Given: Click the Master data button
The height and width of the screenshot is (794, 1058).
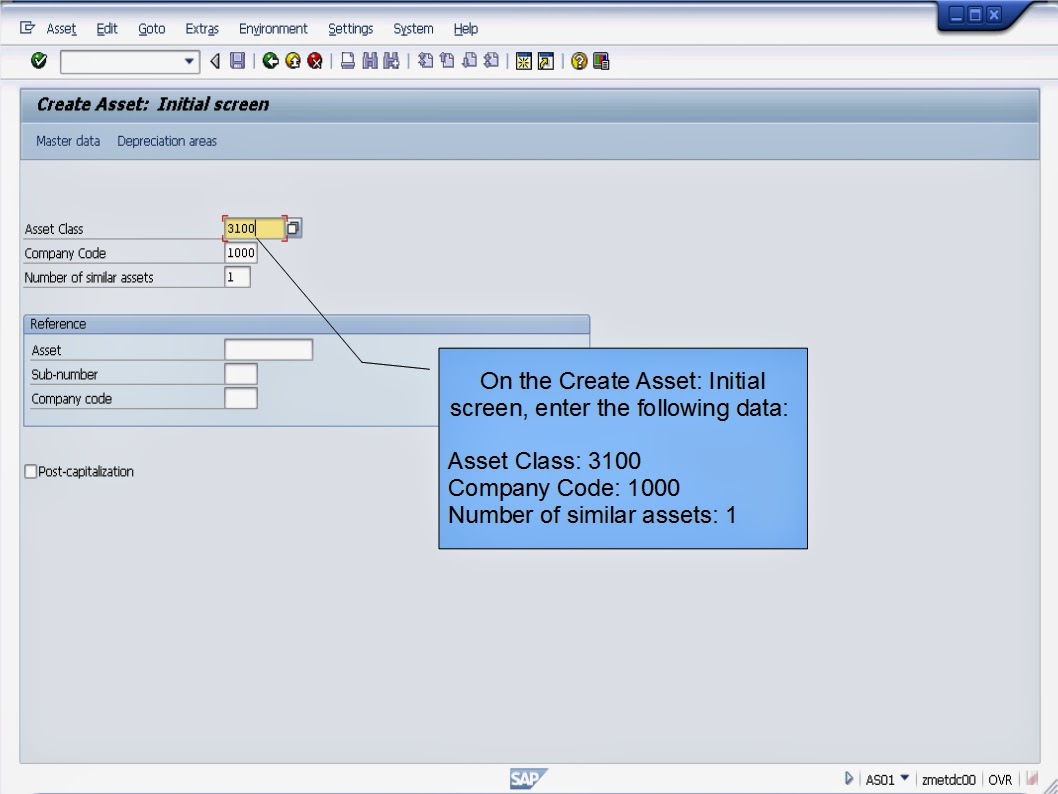Looking at the screenshot, I should pos(67,141).
